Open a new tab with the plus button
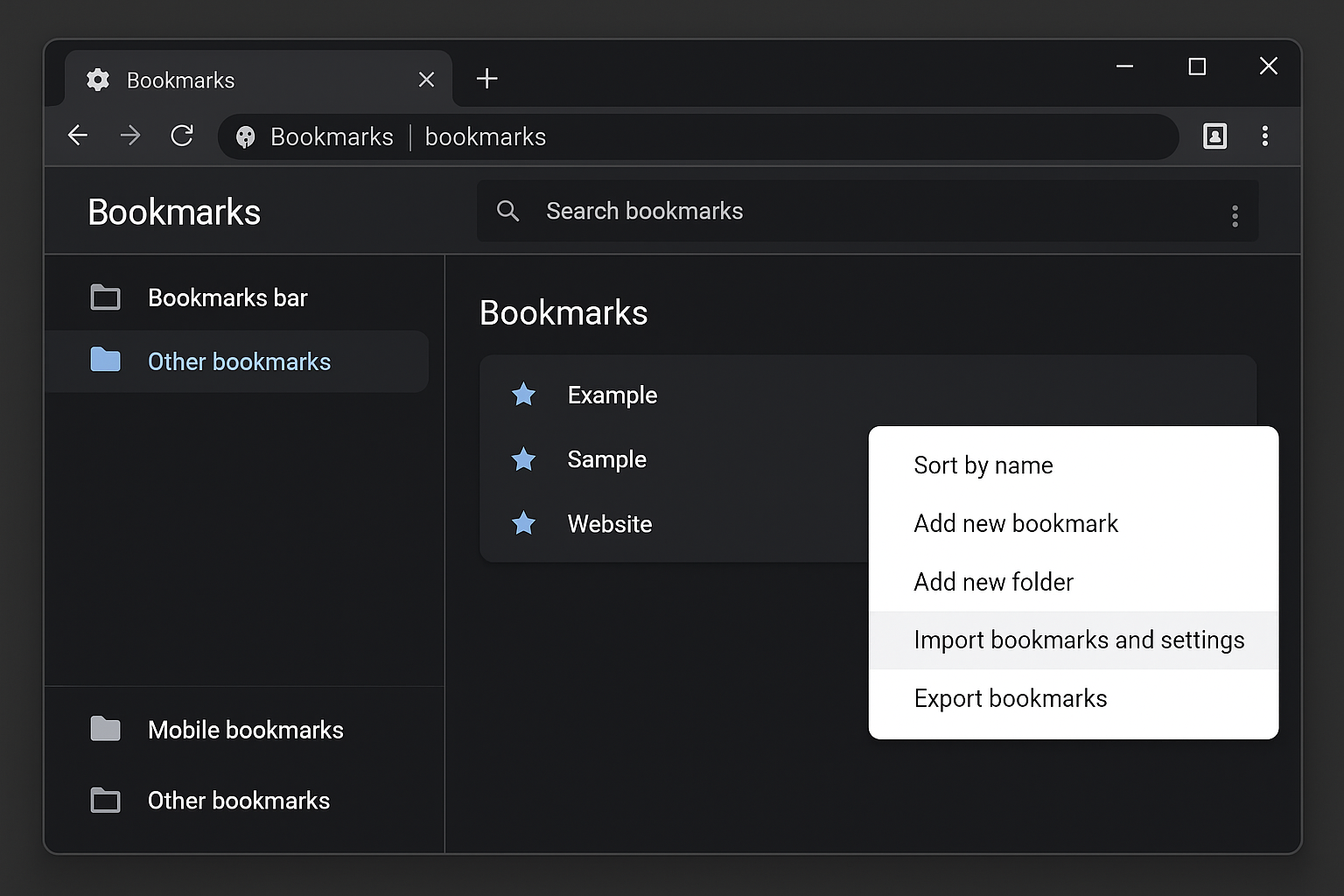 click(486, 79)
